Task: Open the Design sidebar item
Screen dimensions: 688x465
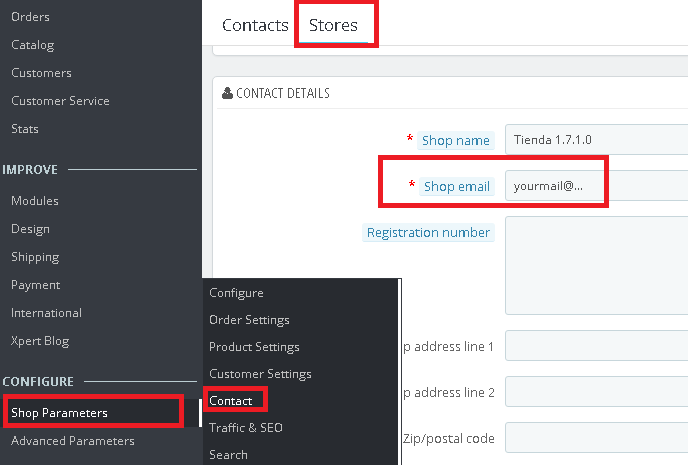Action: pos(30,229)
